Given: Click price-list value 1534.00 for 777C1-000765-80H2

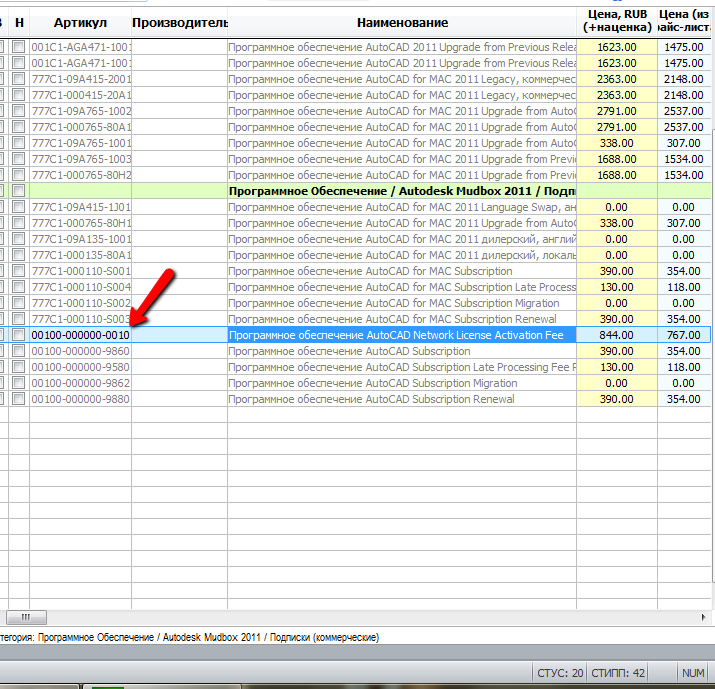Looking at the screenshot, I should click(x=684, y=175).
